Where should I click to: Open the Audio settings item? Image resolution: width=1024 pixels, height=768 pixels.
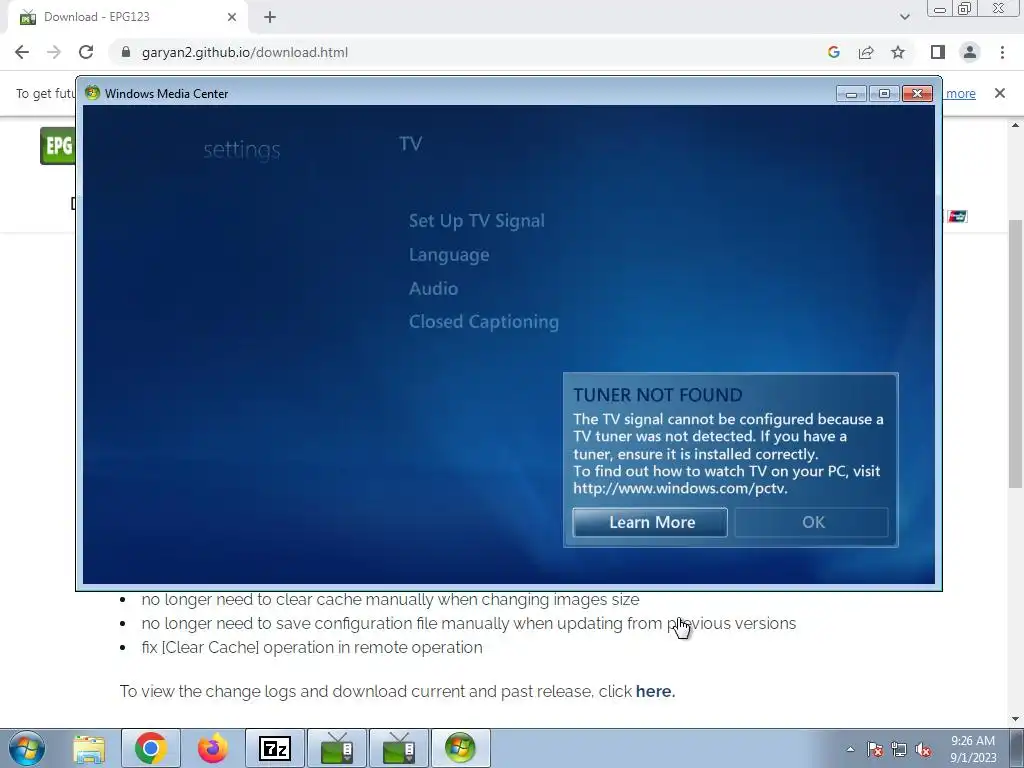pos(434,289)
